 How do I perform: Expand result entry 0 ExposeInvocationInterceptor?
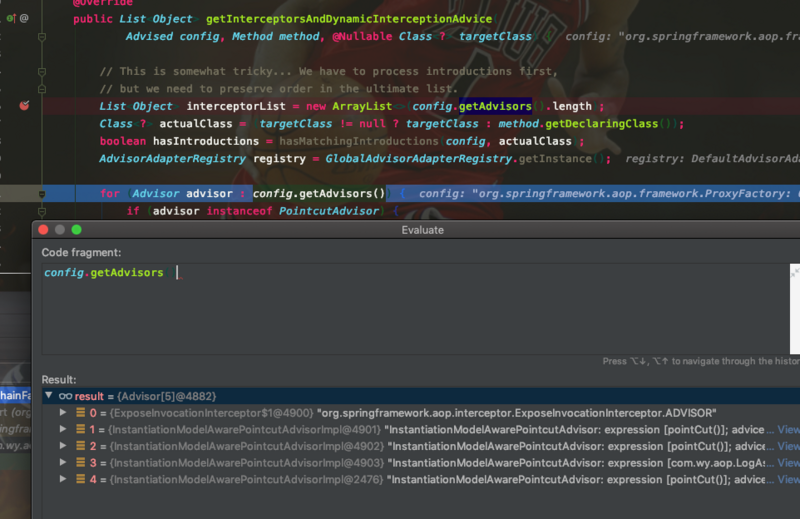click(x=63, y=412)
